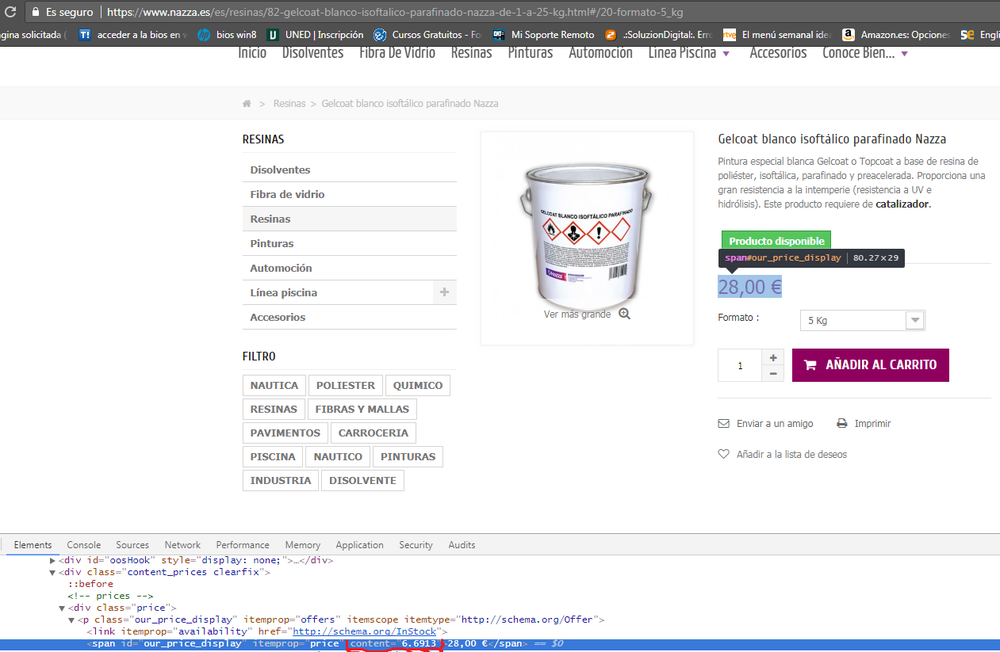Increase quantity with the plus button
Screen dimensions: 1000x652
point(773,358)
